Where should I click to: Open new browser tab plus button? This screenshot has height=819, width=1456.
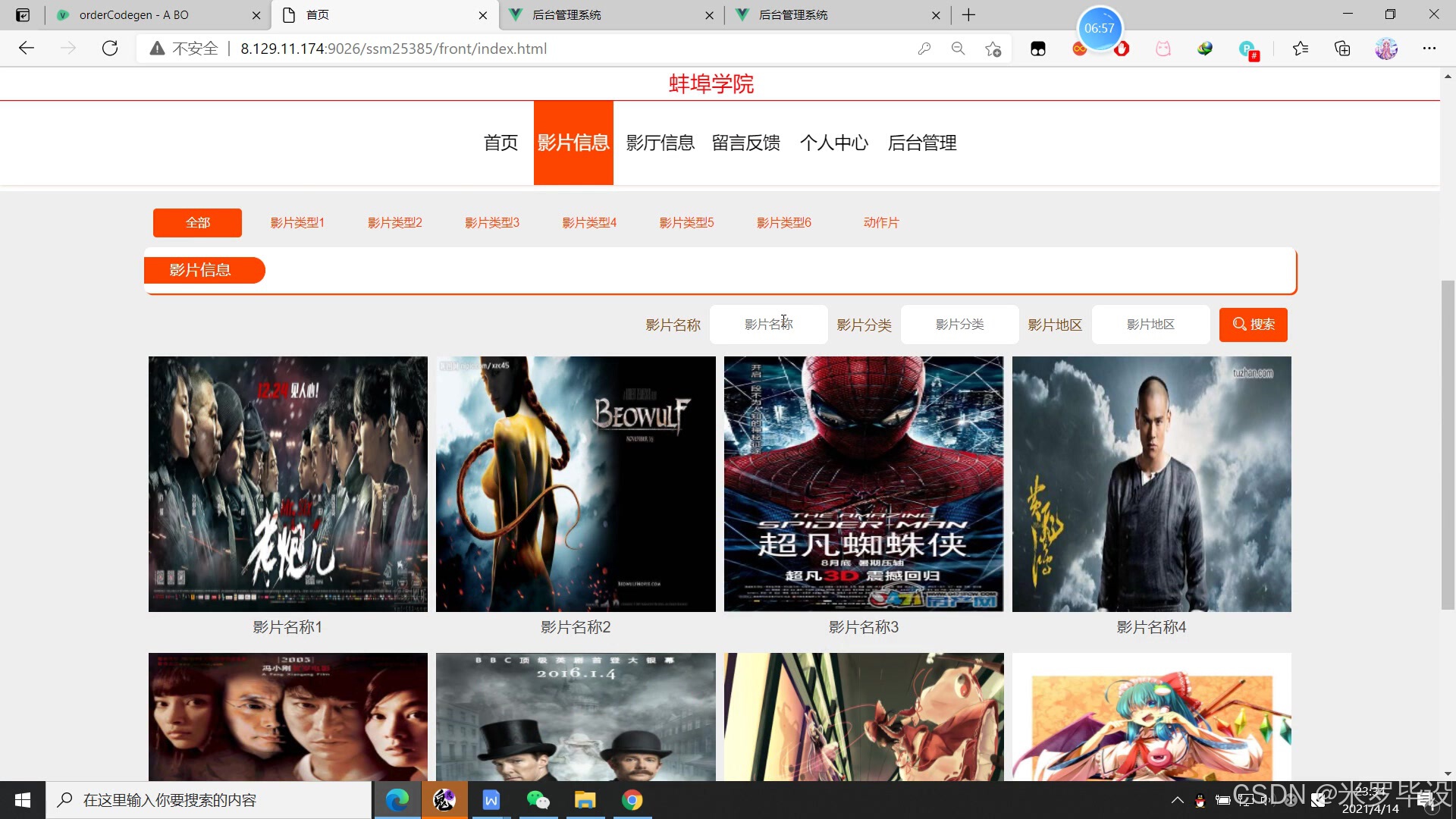(968, 14)
